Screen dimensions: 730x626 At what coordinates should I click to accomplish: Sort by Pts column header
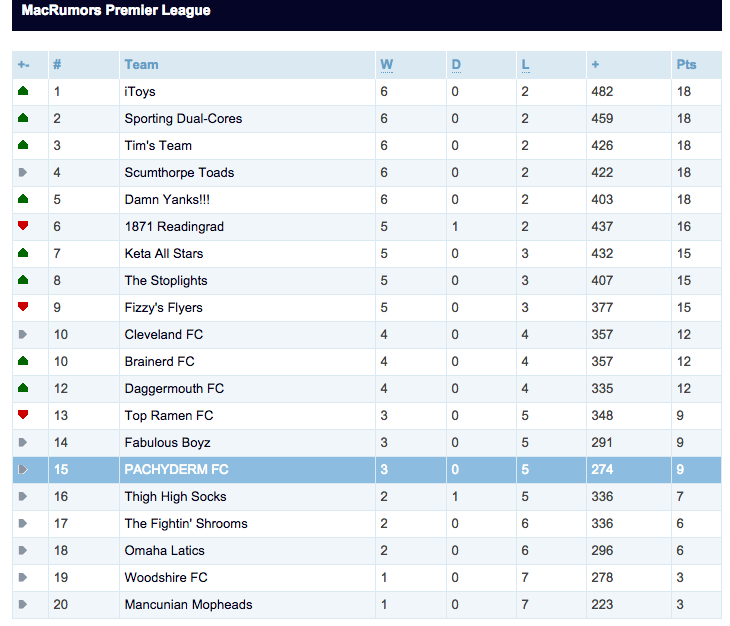(686, 64)
